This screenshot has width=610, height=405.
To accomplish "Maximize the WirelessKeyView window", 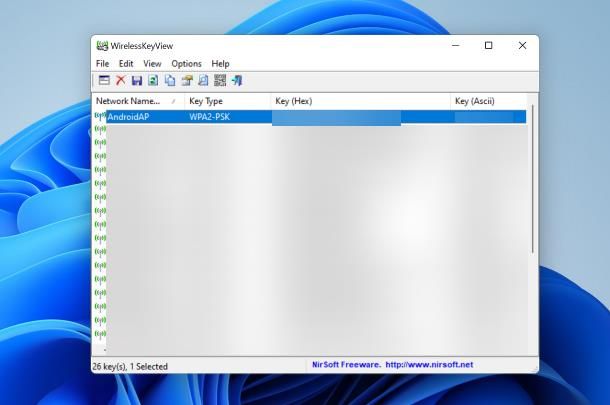I will pyautogui.click(x=489, y=46).
